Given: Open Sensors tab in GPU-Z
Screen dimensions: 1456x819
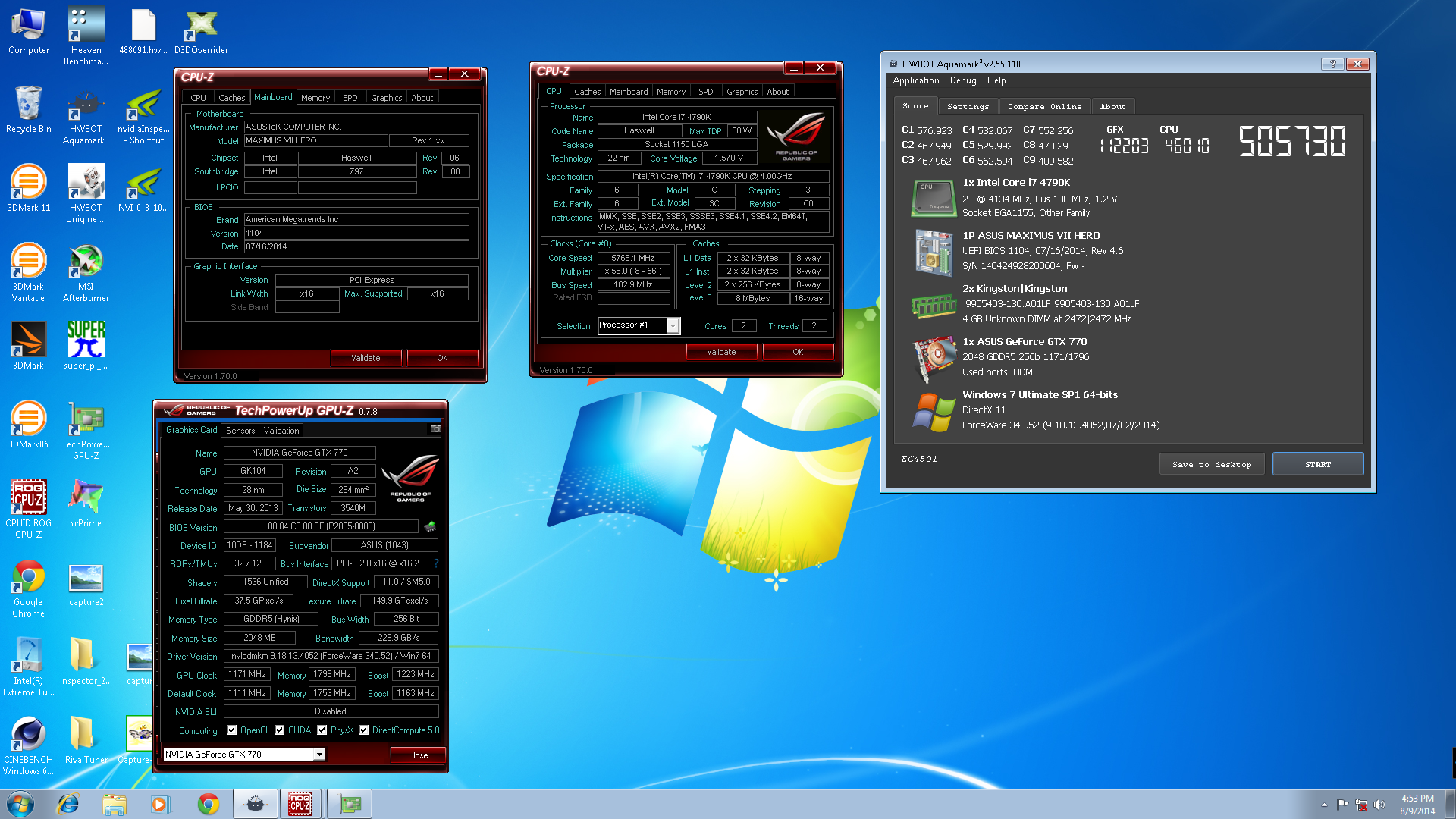Looking at the screenshot, I should pos(240,430).
